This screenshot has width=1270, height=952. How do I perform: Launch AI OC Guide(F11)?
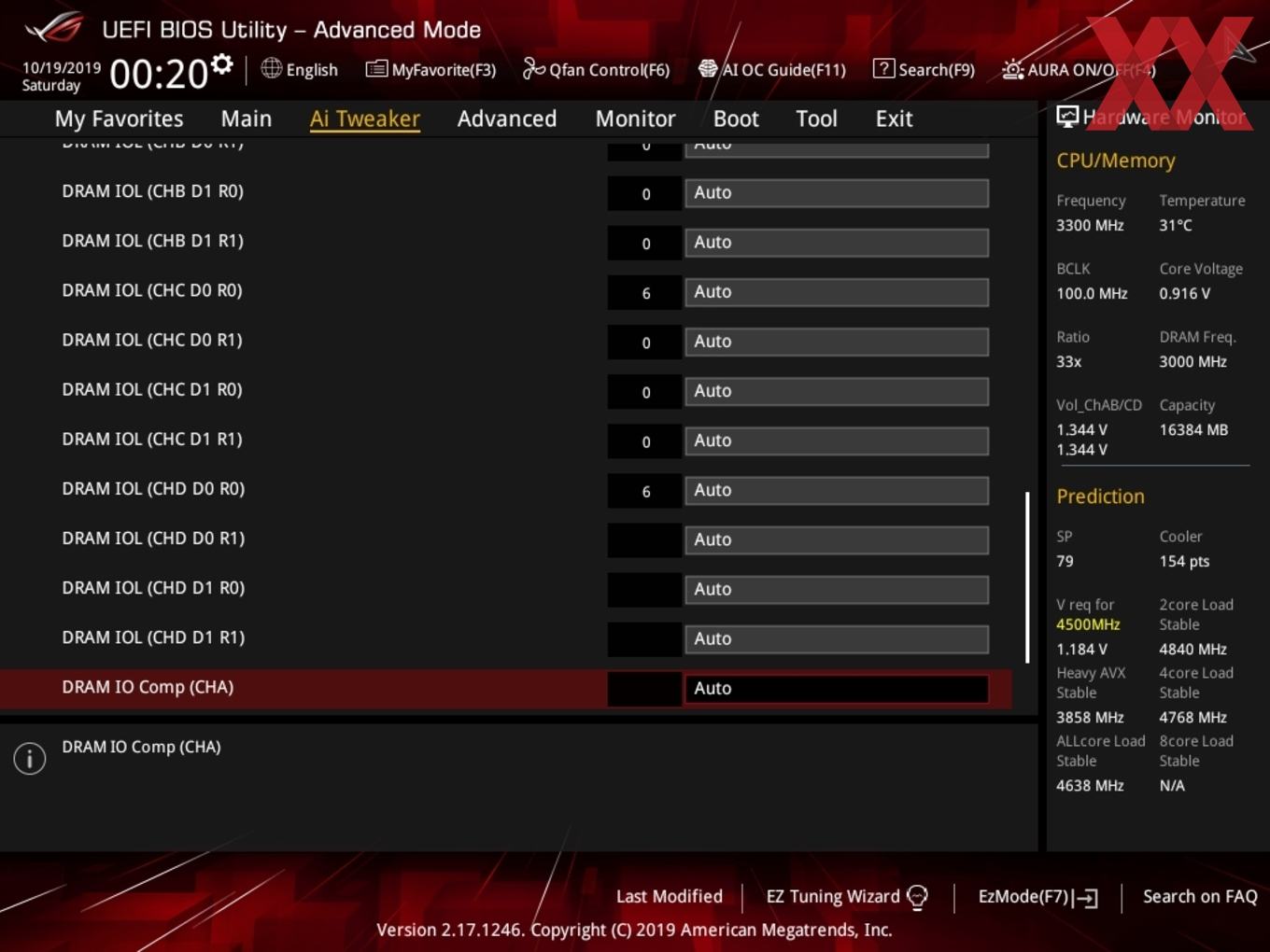772,69
